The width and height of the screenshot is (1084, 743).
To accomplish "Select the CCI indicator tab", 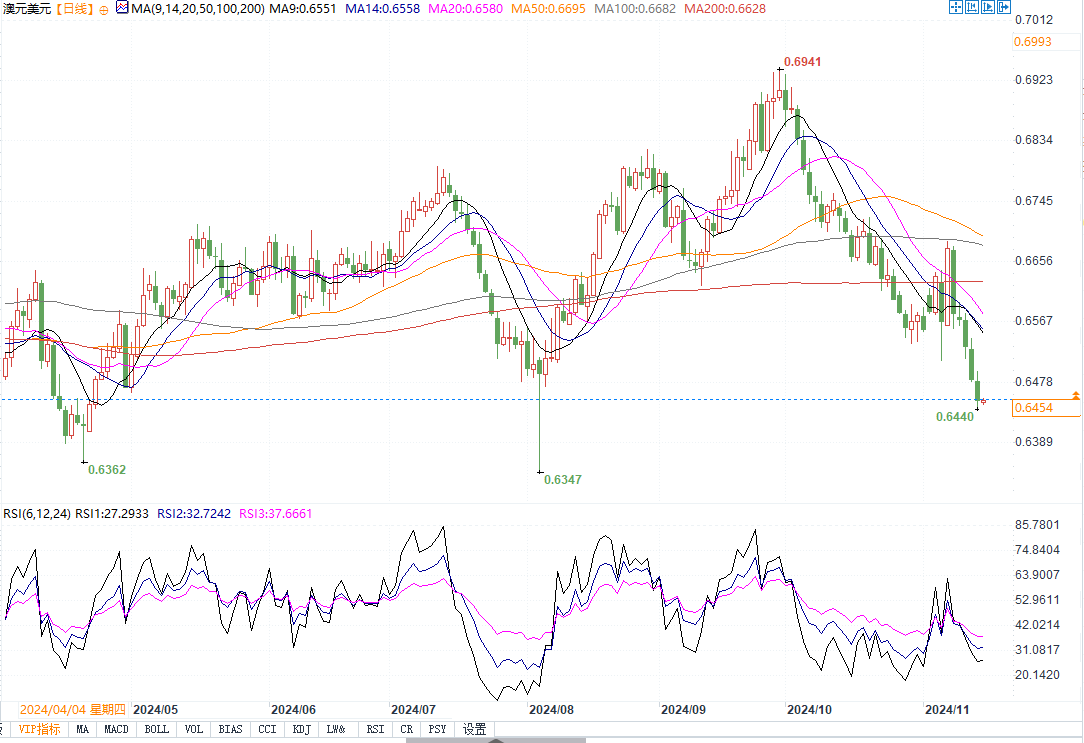I will (x=268, y=729).
